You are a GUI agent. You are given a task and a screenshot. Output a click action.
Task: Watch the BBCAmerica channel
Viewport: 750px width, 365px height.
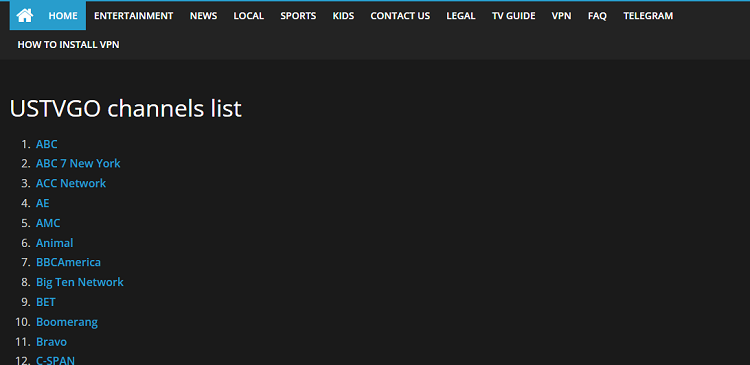point(68,263)
